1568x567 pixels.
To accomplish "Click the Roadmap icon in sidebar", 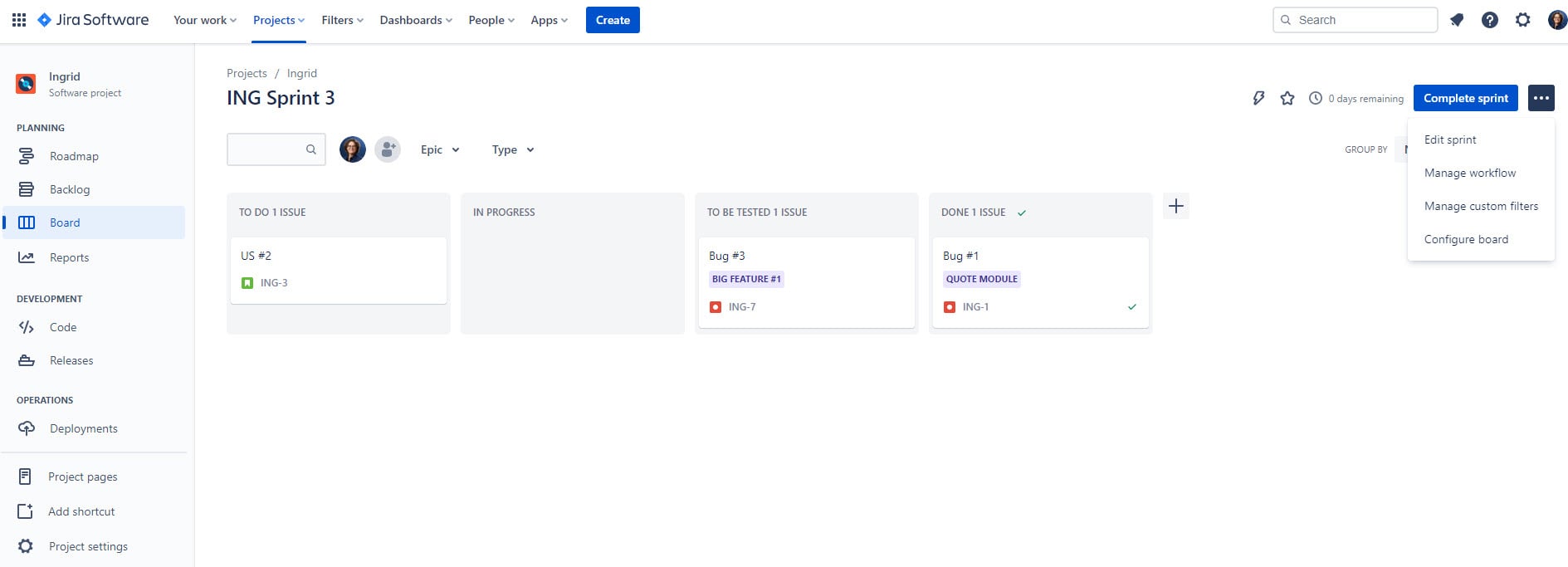I will coord(27,156).
